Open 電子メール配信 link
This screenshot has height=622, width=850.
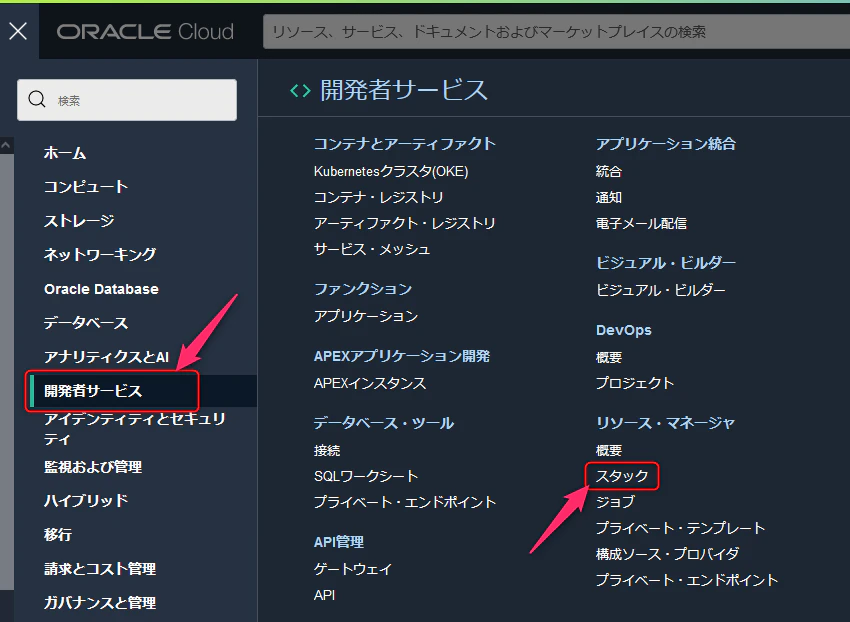641,223
